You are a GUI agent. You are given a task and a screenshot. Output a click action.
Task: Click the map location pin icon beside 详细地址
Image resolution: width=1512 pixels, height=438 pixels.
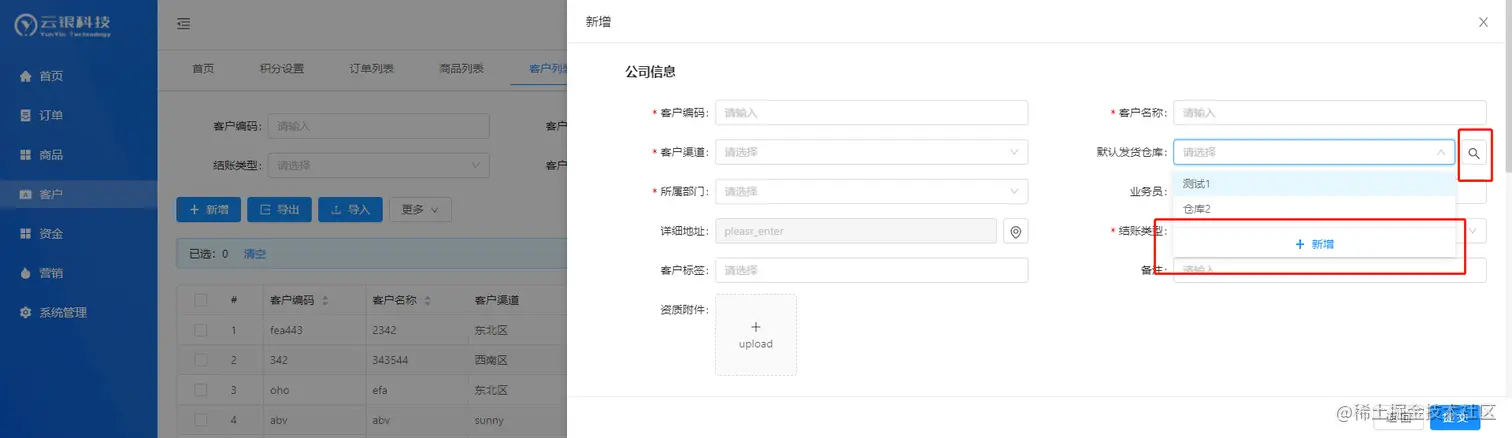pyautogui.click(x=1016, y=231)
